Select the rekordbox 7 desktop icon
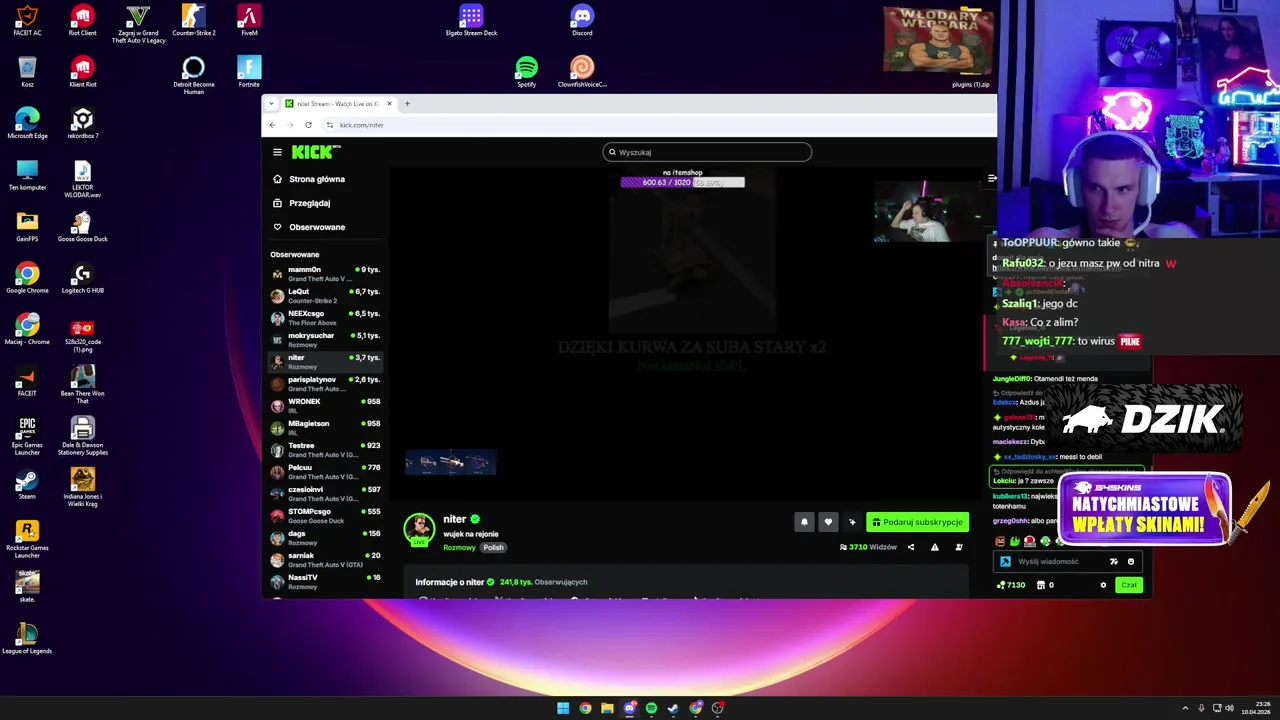 click(x=82, y=123)
